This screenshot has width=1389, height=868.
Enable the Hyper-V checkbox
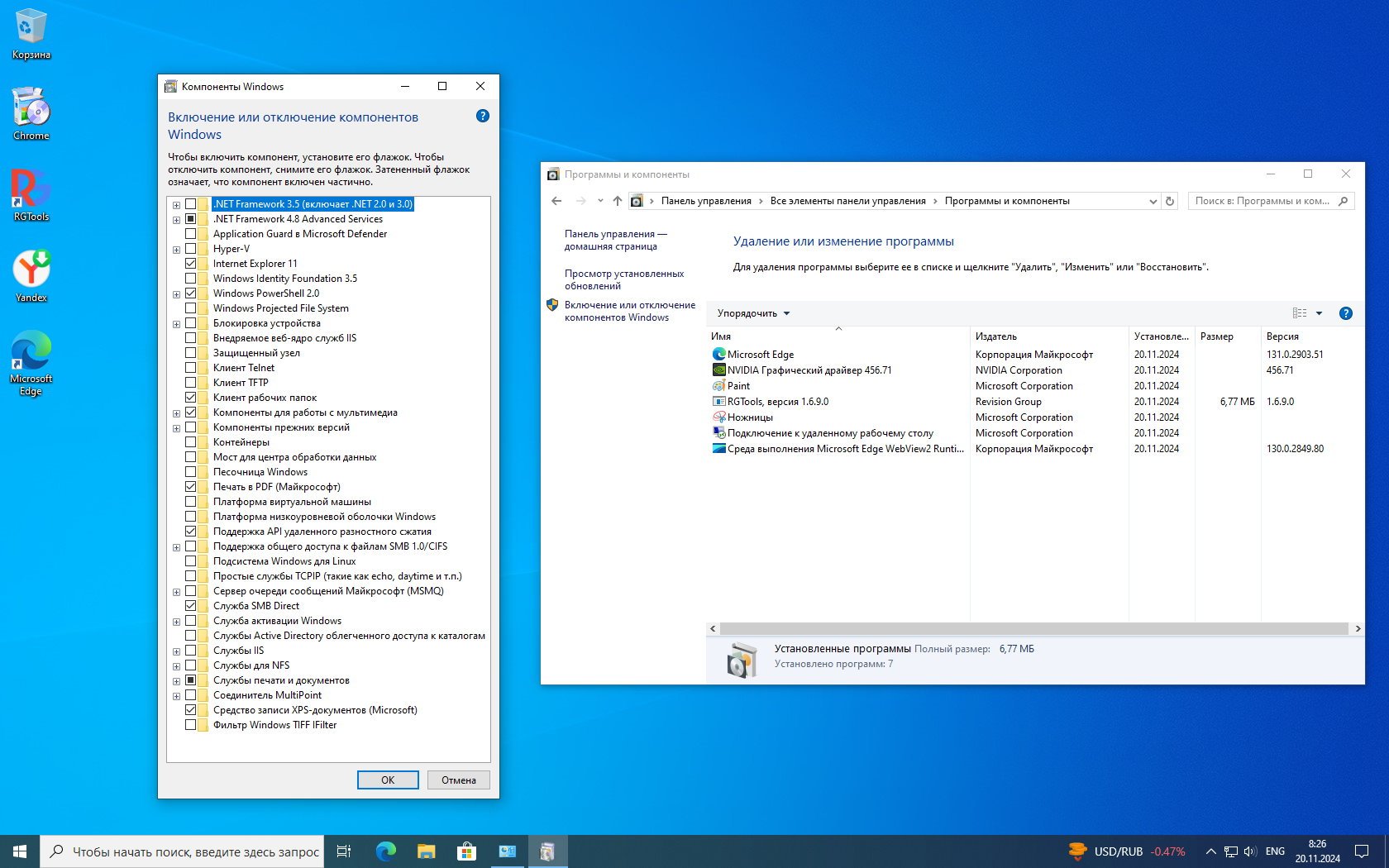click(x=191, y=249)
